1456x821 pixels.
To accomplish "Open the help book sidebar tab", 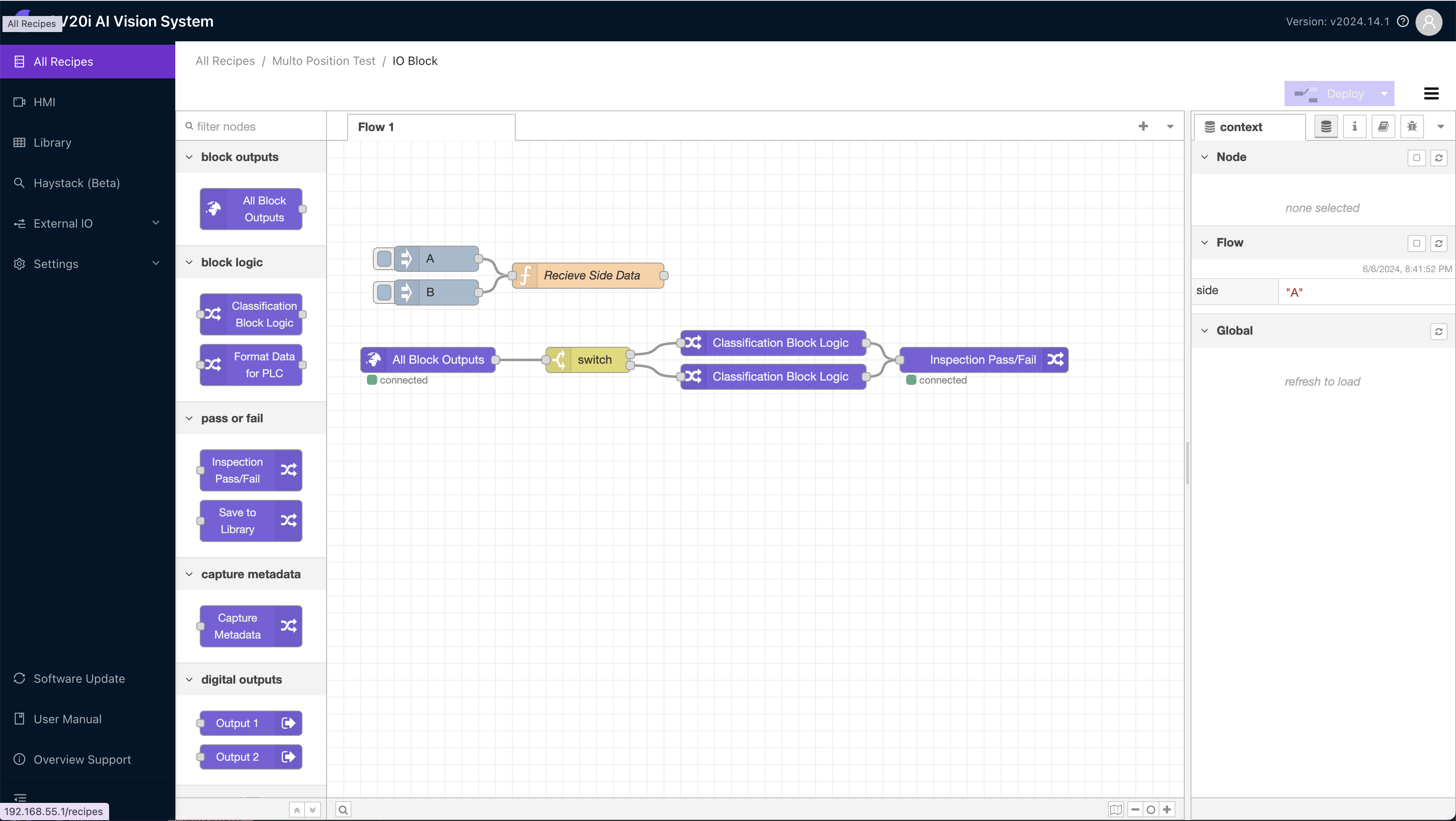I will click(1383, 126).
